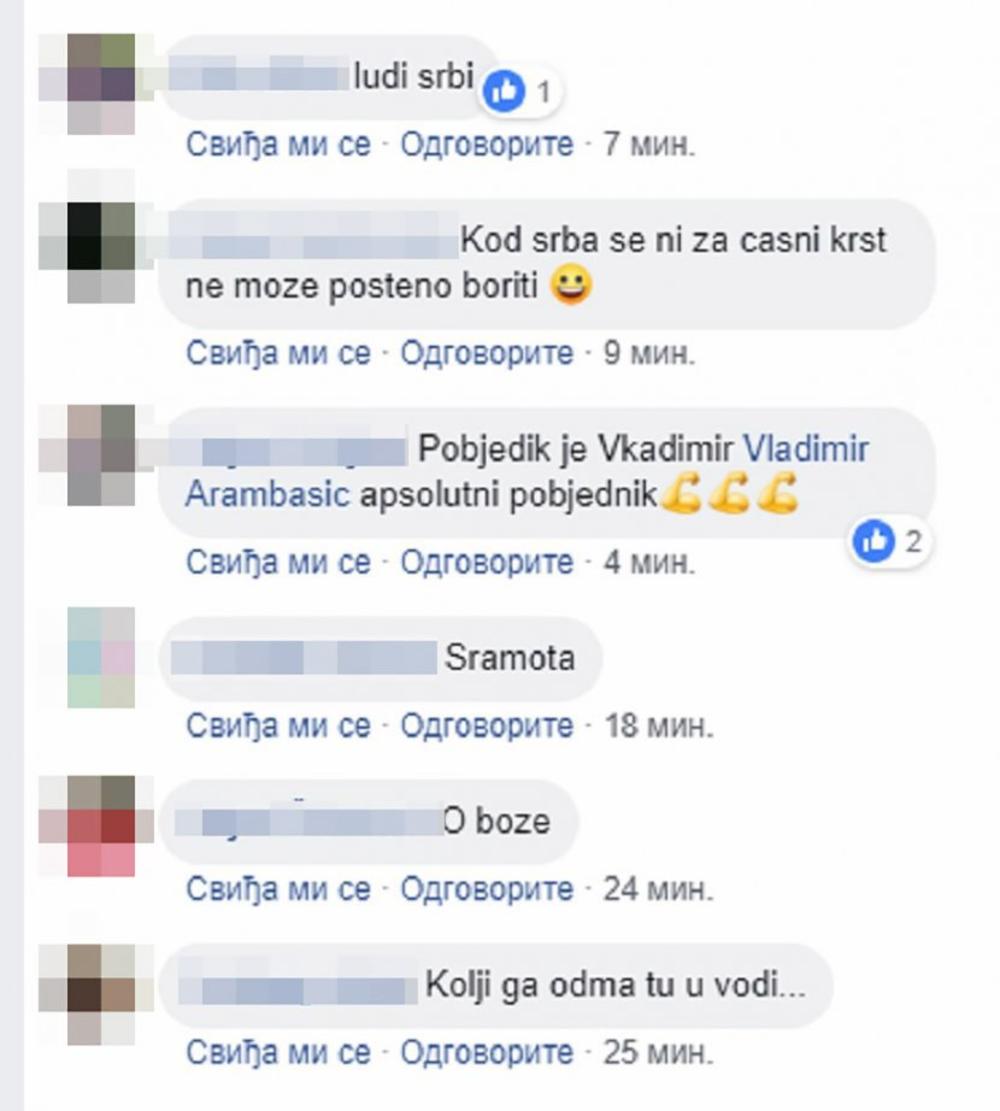The height and width of the screenshot is (1111, 1000).
Task: Open avatar beside 'Sramota' comment
Action: coord(101,658)
